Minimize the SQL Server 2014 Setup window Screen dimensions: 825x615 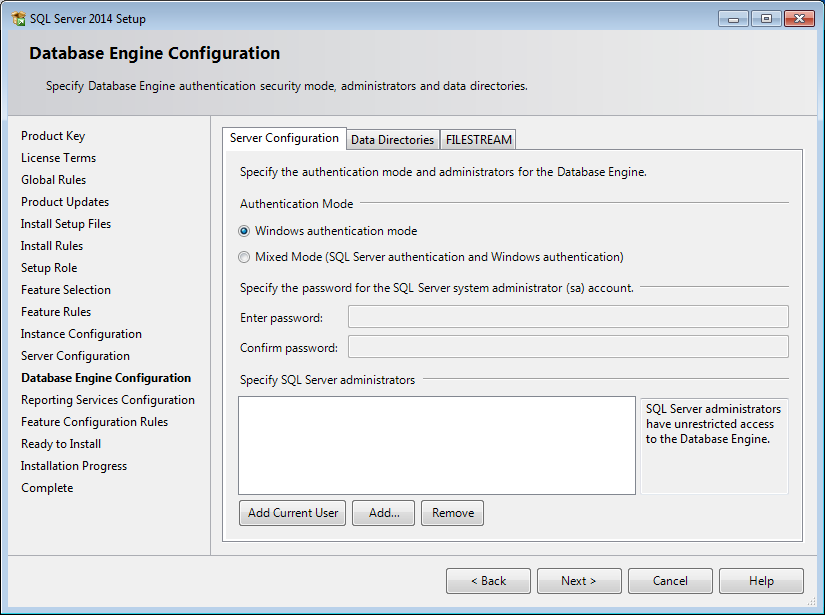coord(733,19)
